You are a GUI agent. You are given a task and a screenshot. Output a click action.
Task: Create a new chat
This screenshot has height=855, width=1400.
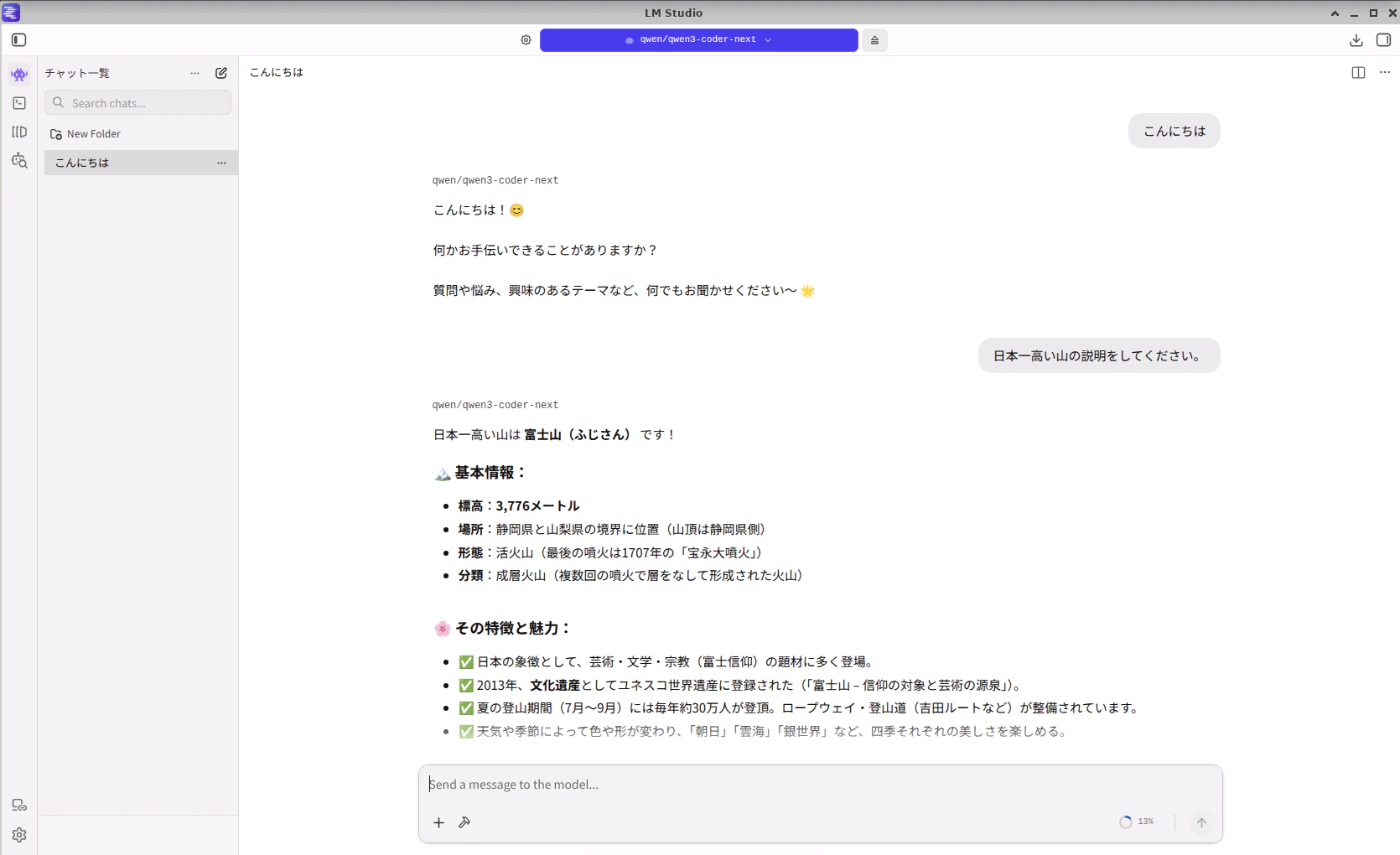point(221,73)
